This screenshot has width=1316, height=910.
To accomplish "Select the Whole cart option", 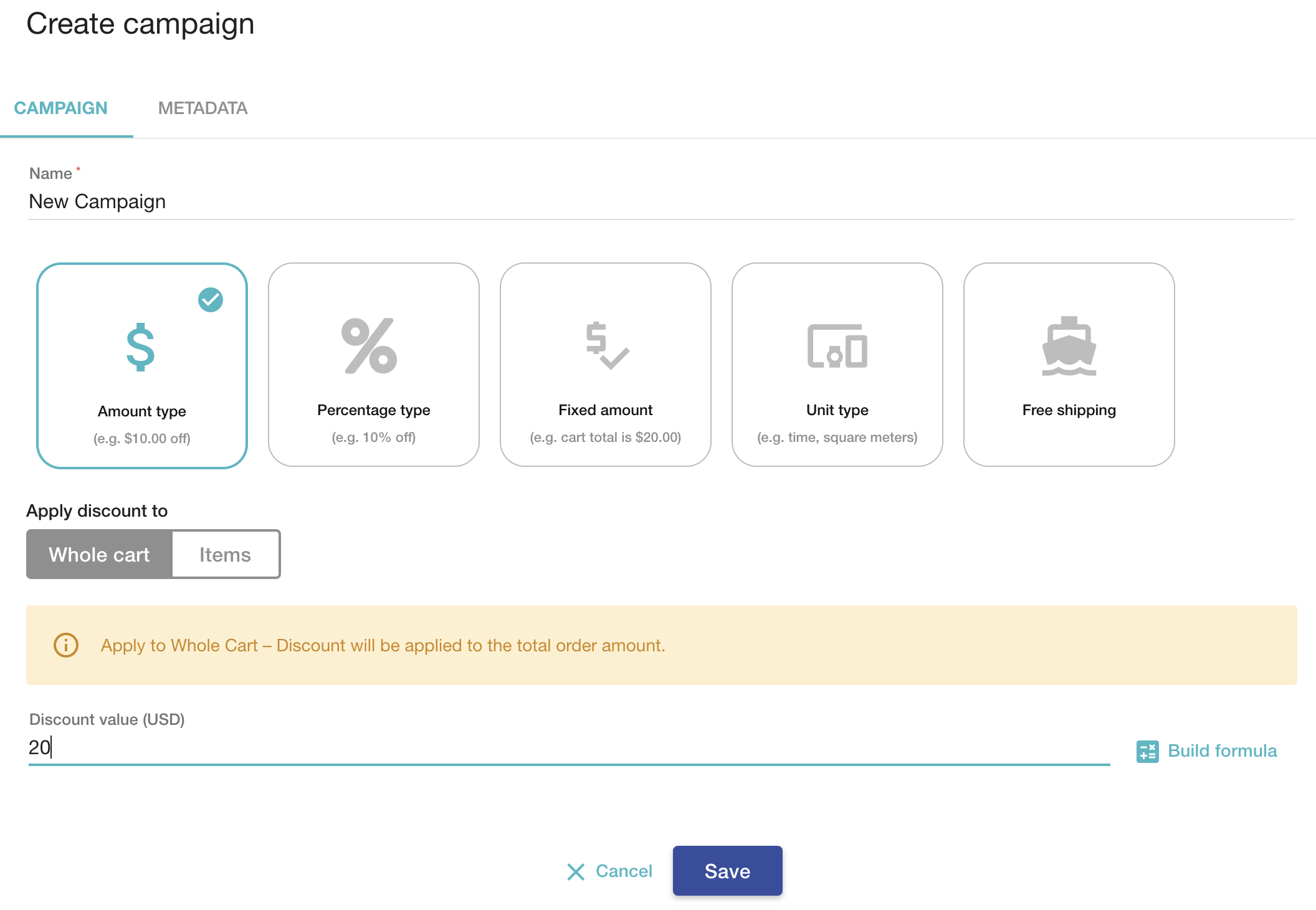I will pos(99,553).
